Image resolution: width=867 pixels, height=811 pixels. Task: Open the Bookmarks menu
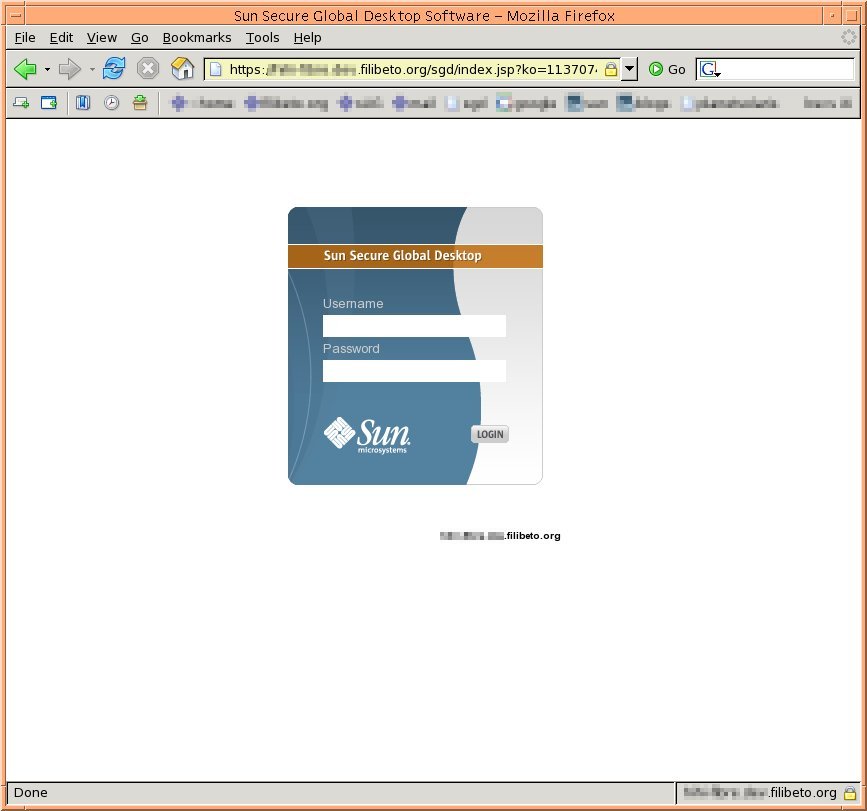(x=196, y=37)
